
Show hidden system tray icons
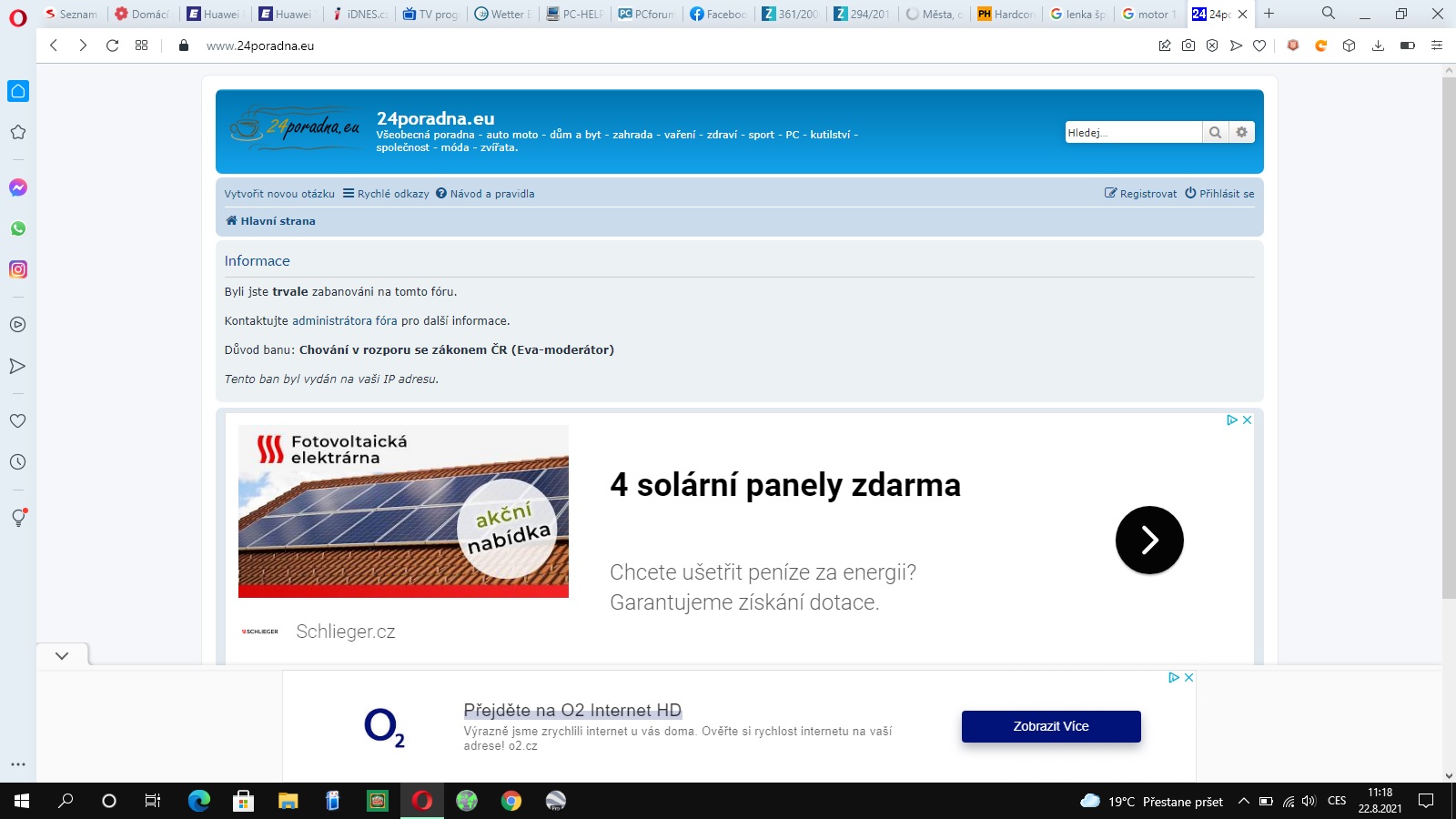point(1243,802)
